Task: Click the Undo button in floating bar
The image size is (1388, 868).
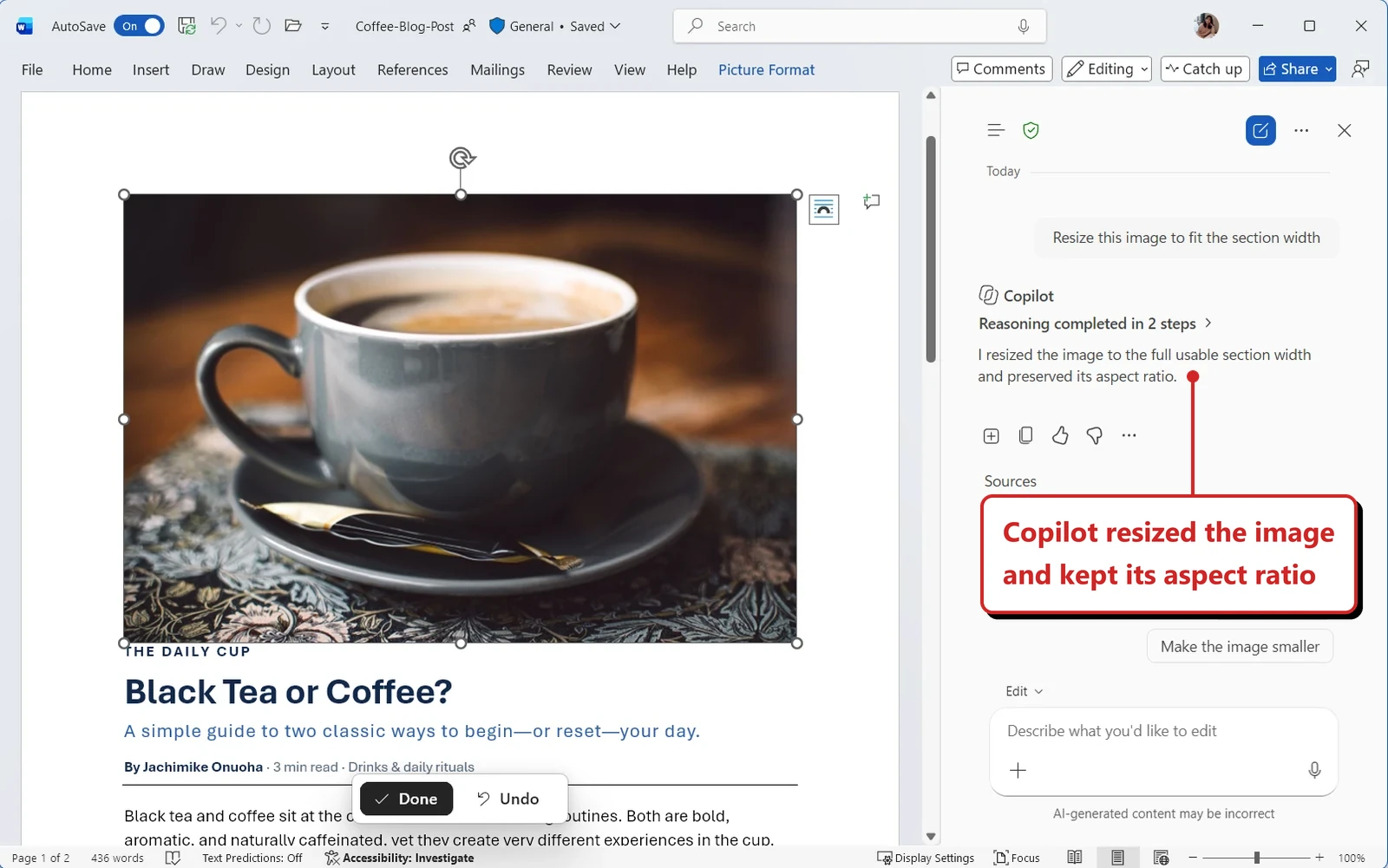Action: click(x=508, y=799)
